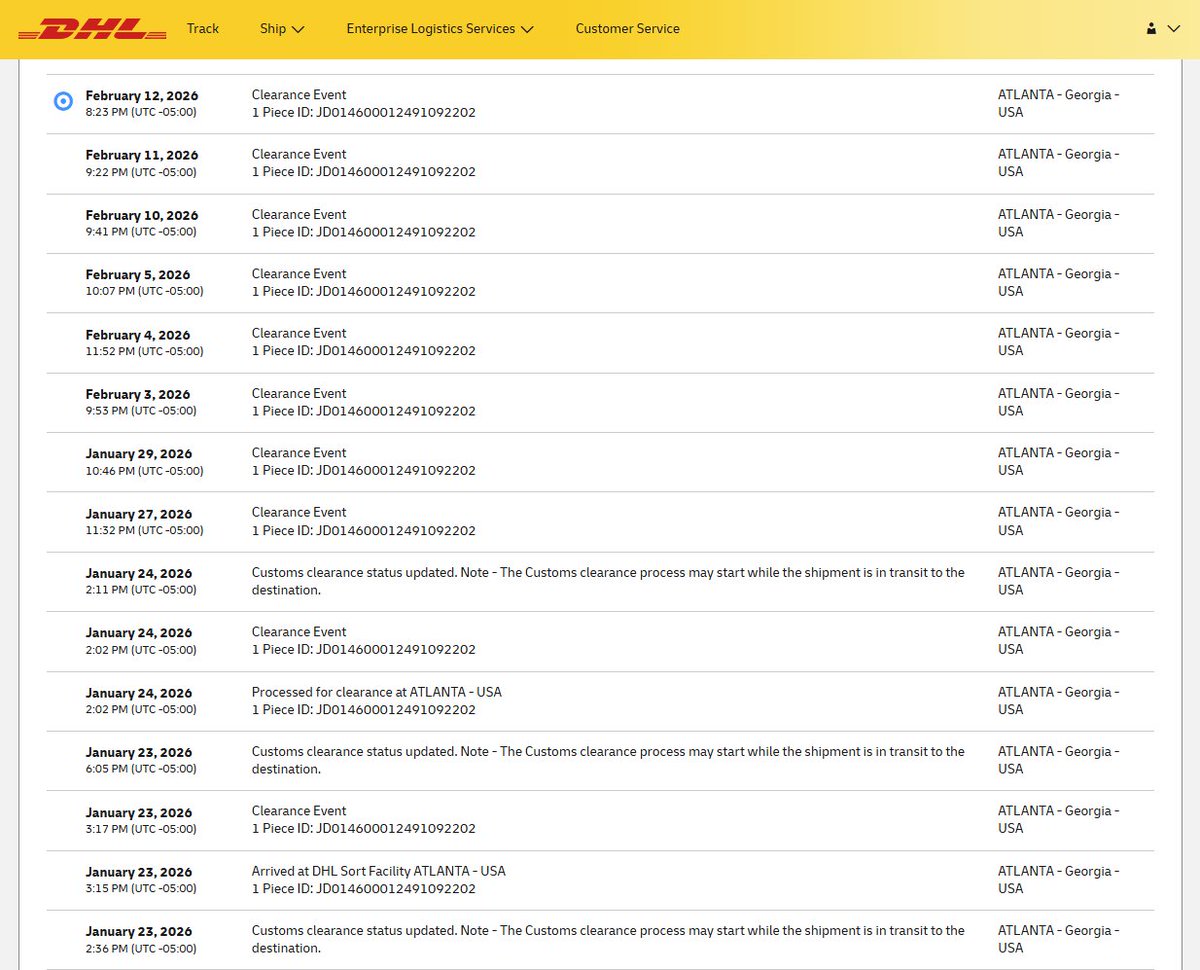Click Clearance Event text for February 12

(x=299, y=95)
